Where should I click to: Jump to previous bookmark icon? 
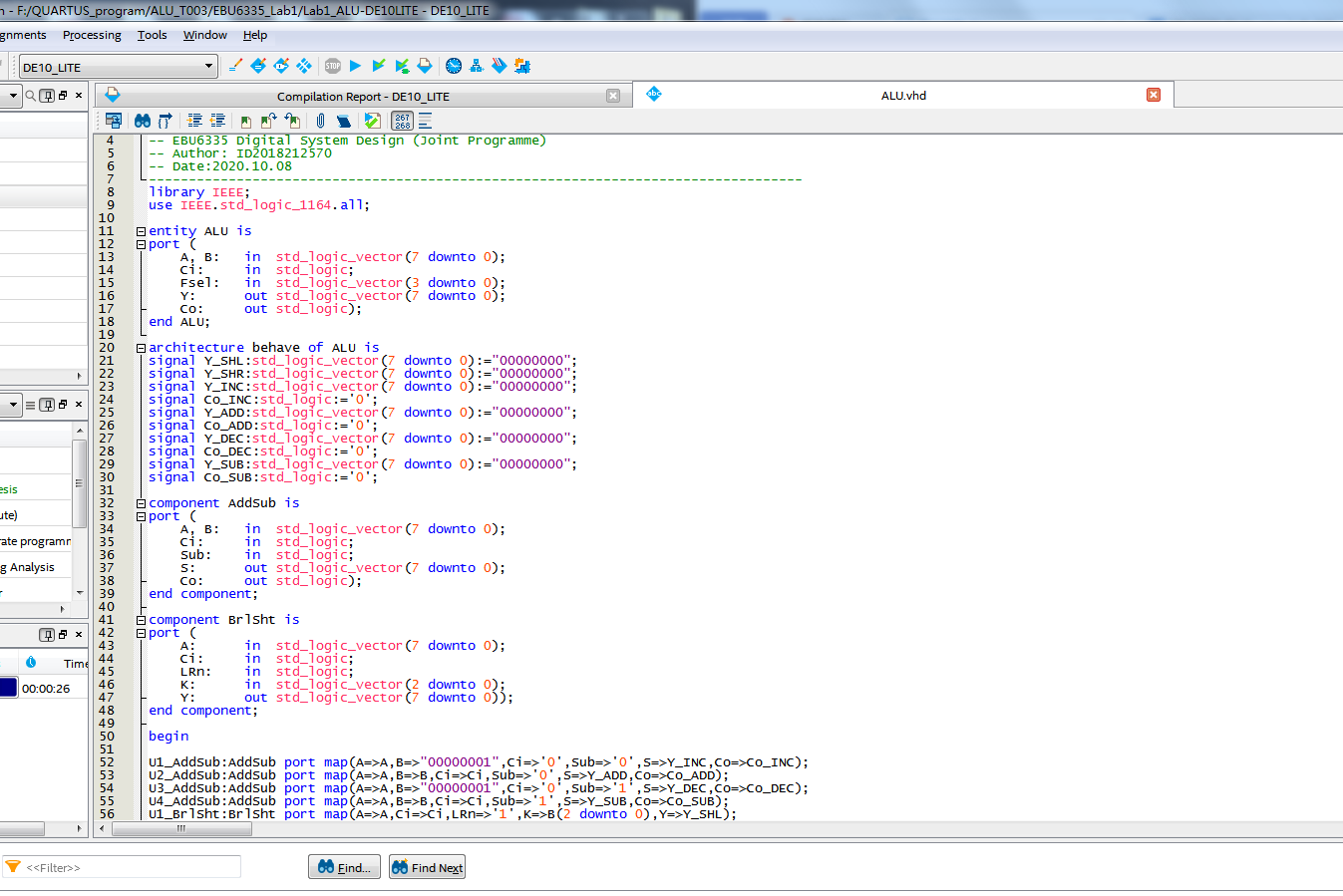[292, 121]
